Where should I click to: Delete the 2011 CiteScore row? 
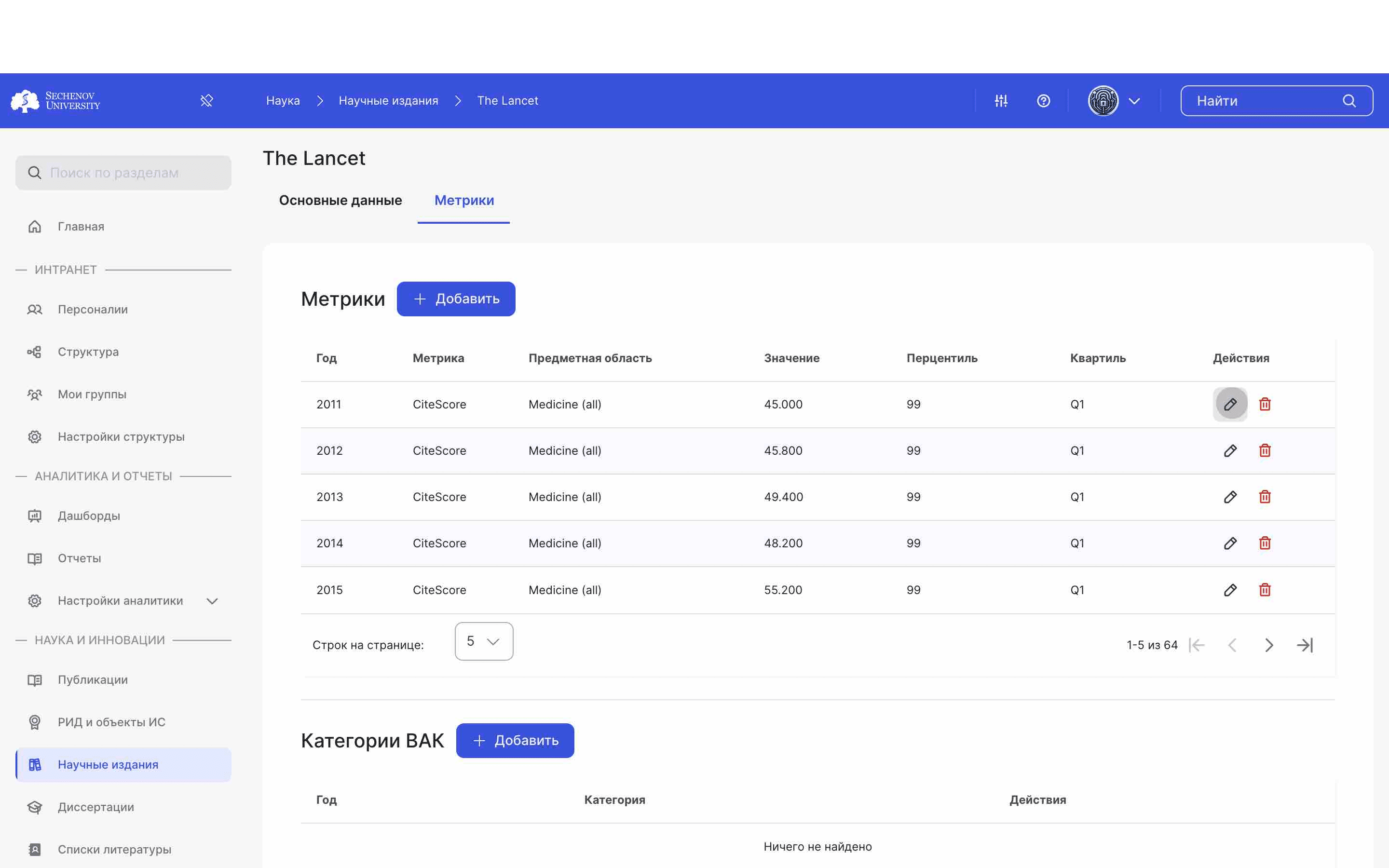tap(1265, 404)
